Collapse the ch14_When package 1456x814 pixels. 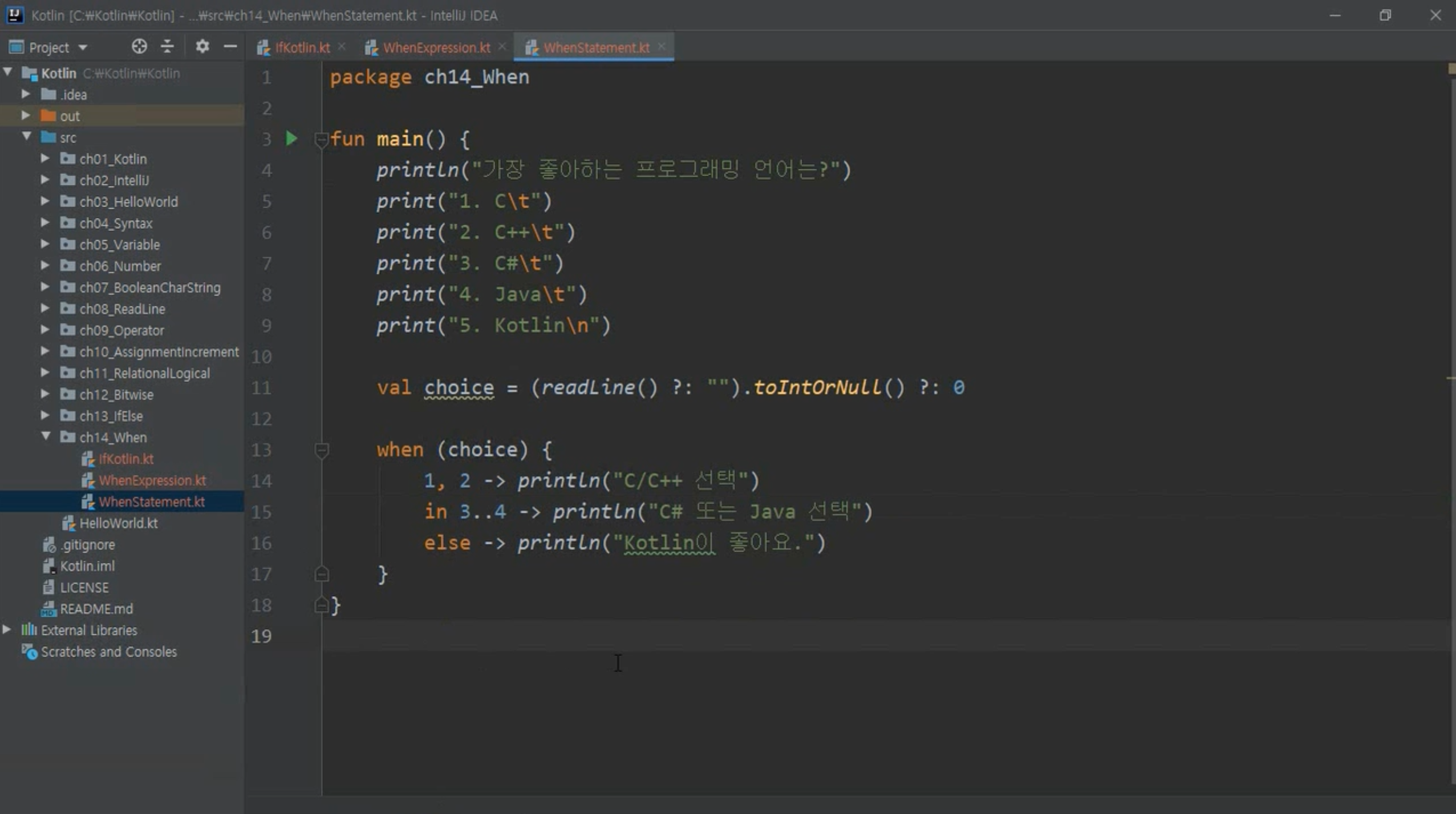pos(46,436)
